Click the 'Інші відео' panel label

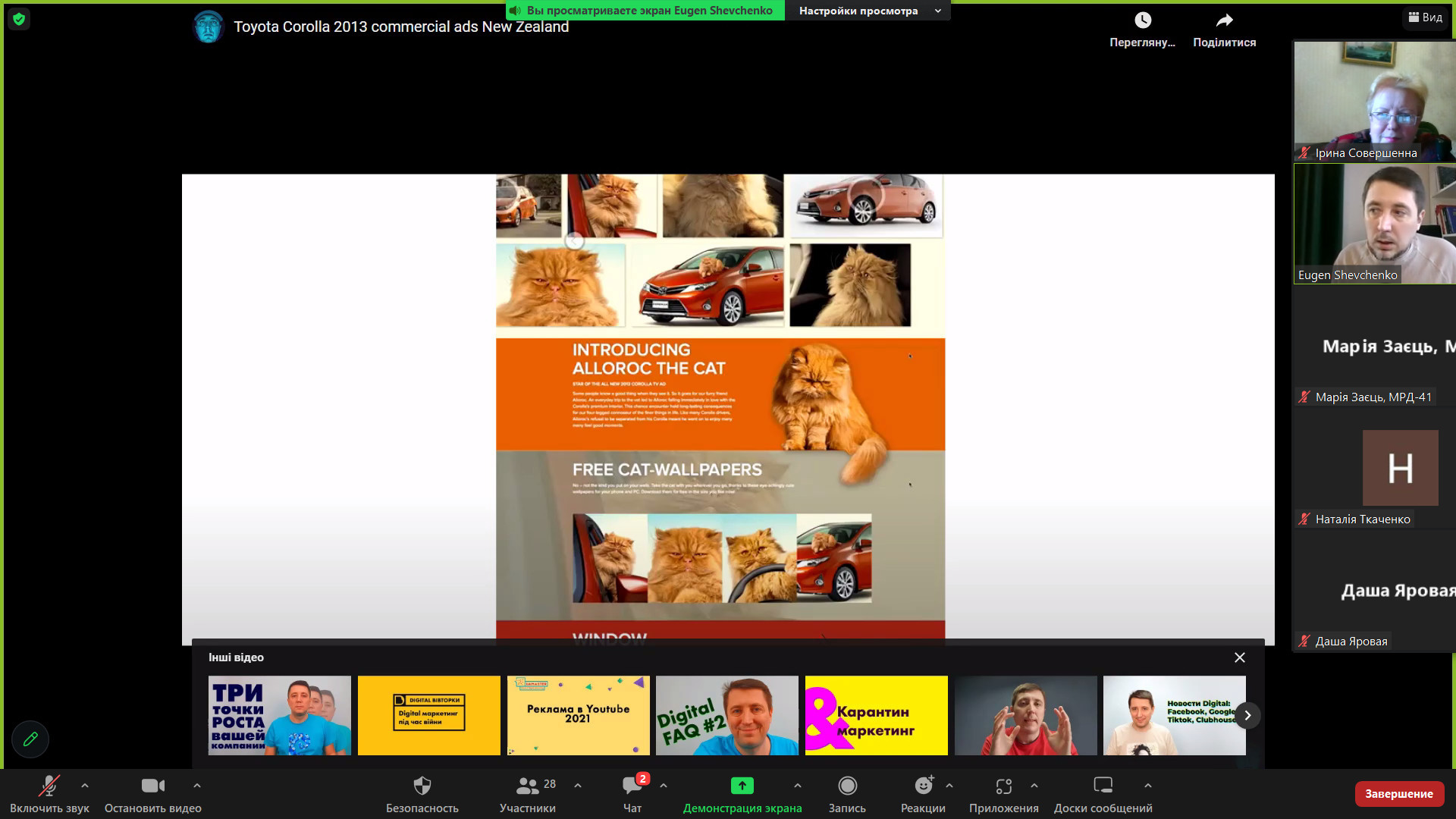(x=236, y=657)
